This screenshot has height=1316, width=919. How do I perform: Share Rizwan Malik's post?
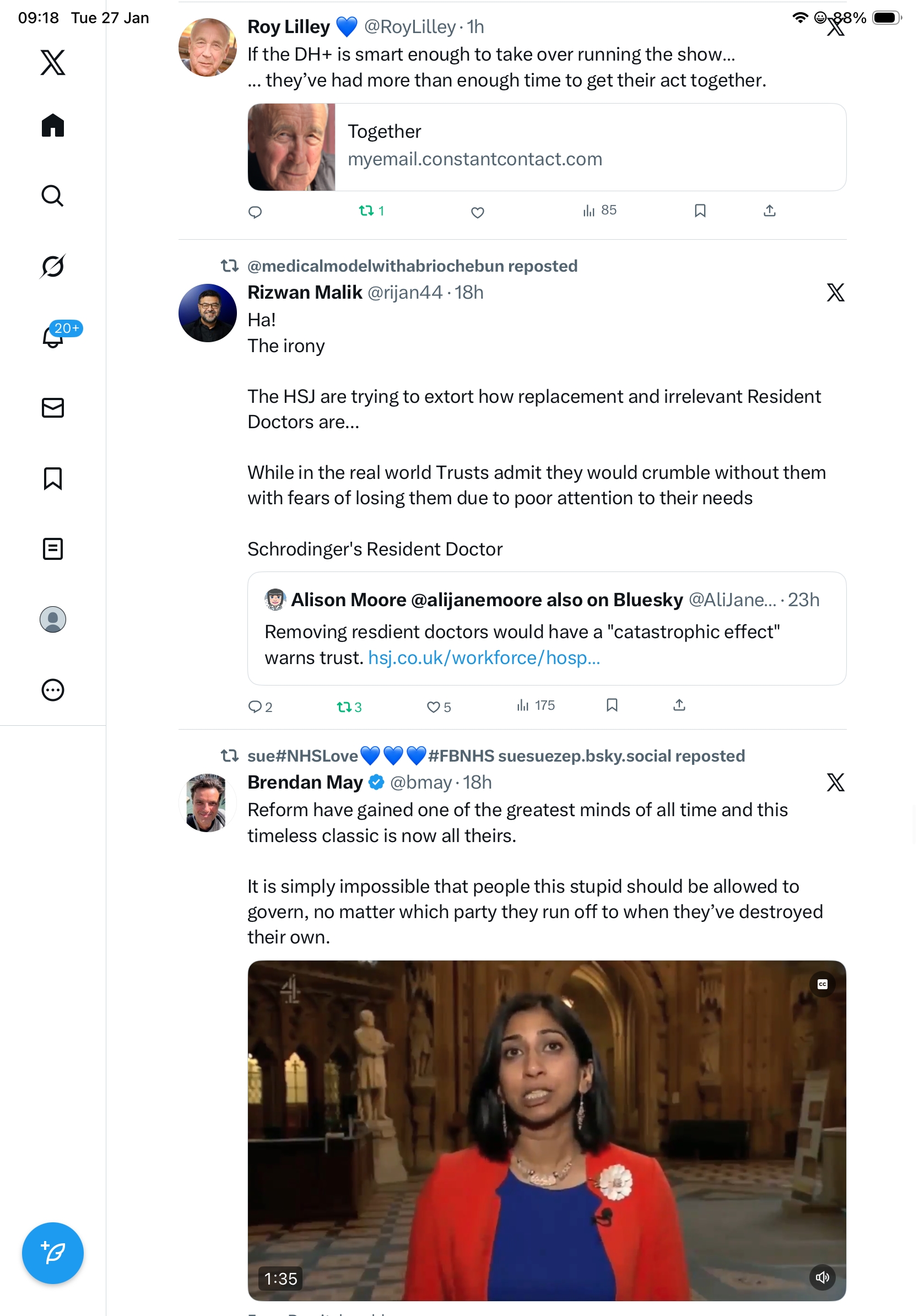(679, 705)
